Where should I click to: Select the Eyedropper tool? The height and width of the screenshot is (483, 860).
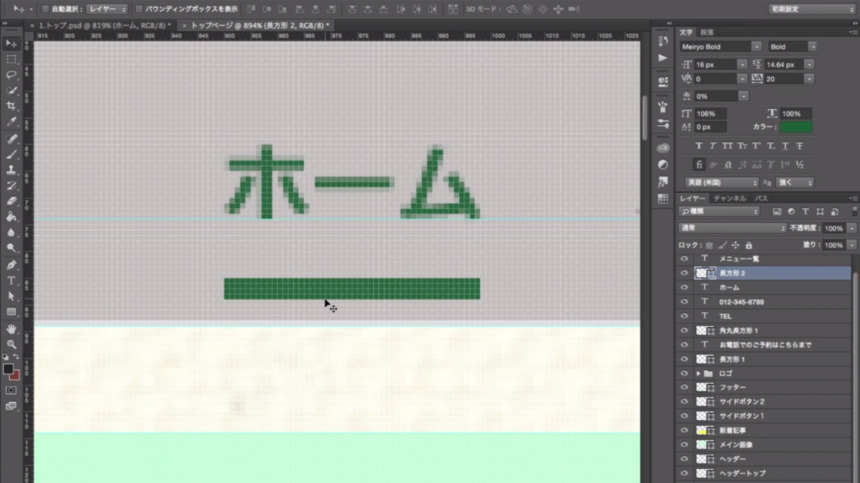(11, 122)
